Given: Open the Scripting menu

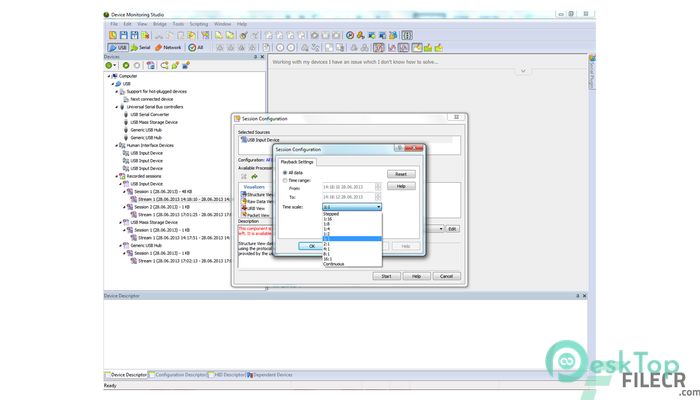Looking at the screenshot, I should pos(199,24).
